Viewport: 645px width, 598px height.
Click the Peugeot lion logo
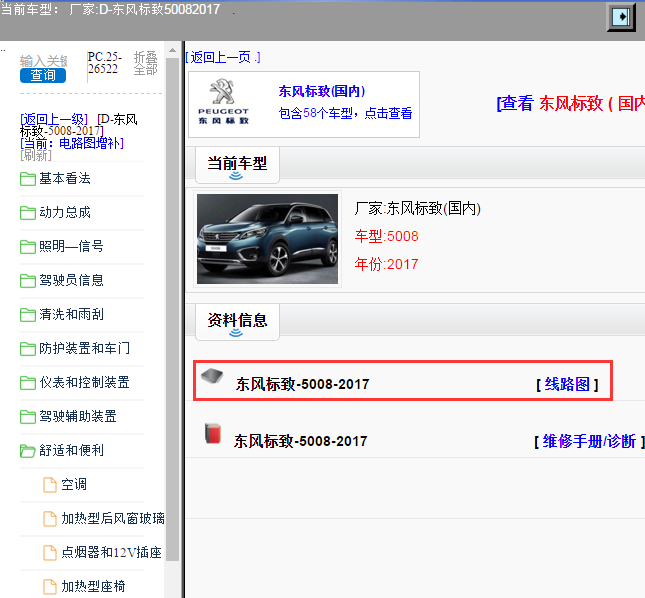[x=223, y=92]
